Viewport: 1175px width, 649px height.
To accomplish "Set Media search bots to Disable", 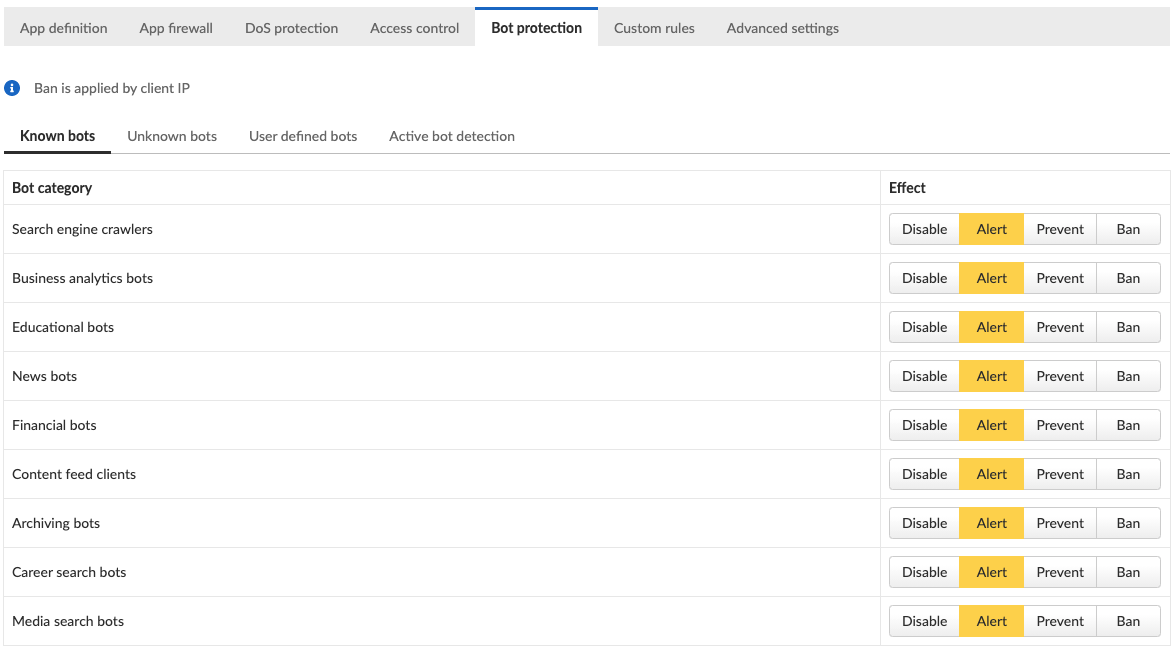I will 924,621.
